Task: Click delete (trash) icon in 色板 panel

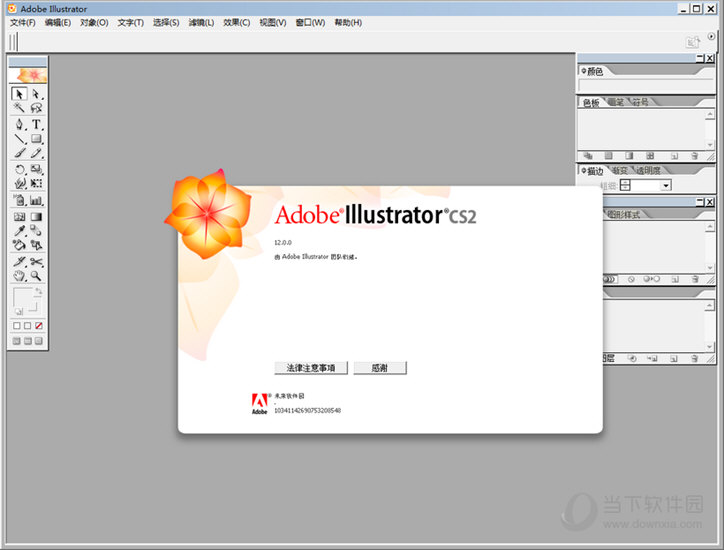Action: coord(694,156)
